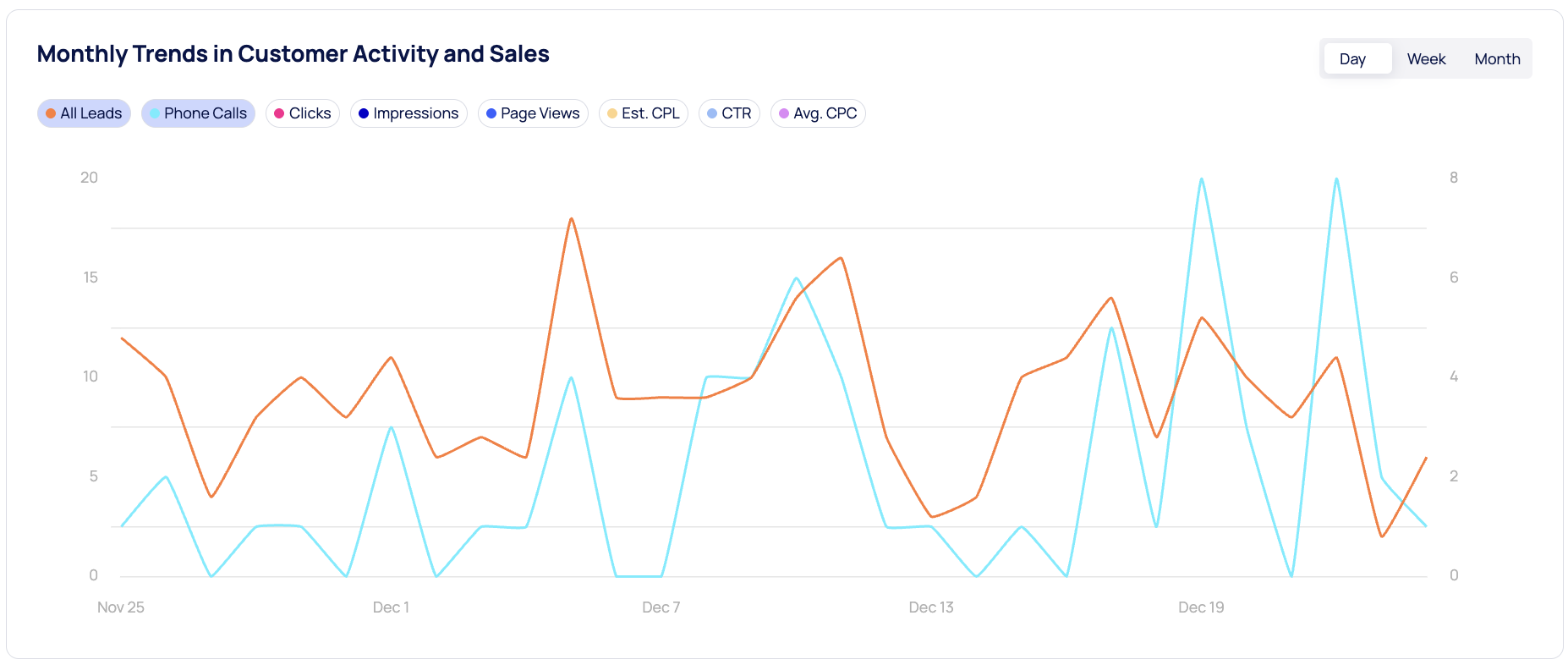The width and height of the screenshot is (1568, 665).
Task: Switch to the Week view tab
Action: point(1426,58)
